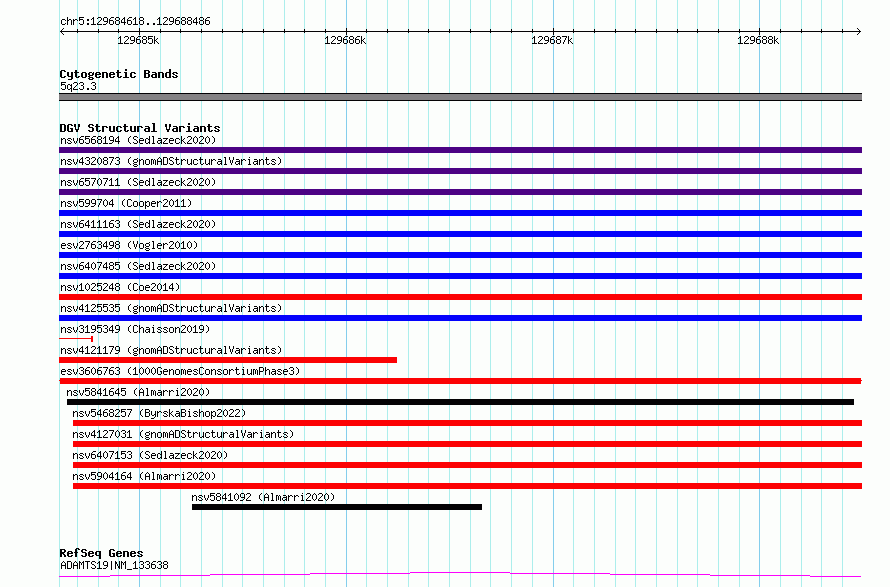Click the nsv4320873 (gnomADStructuralVariants) label

click(171, 161)
